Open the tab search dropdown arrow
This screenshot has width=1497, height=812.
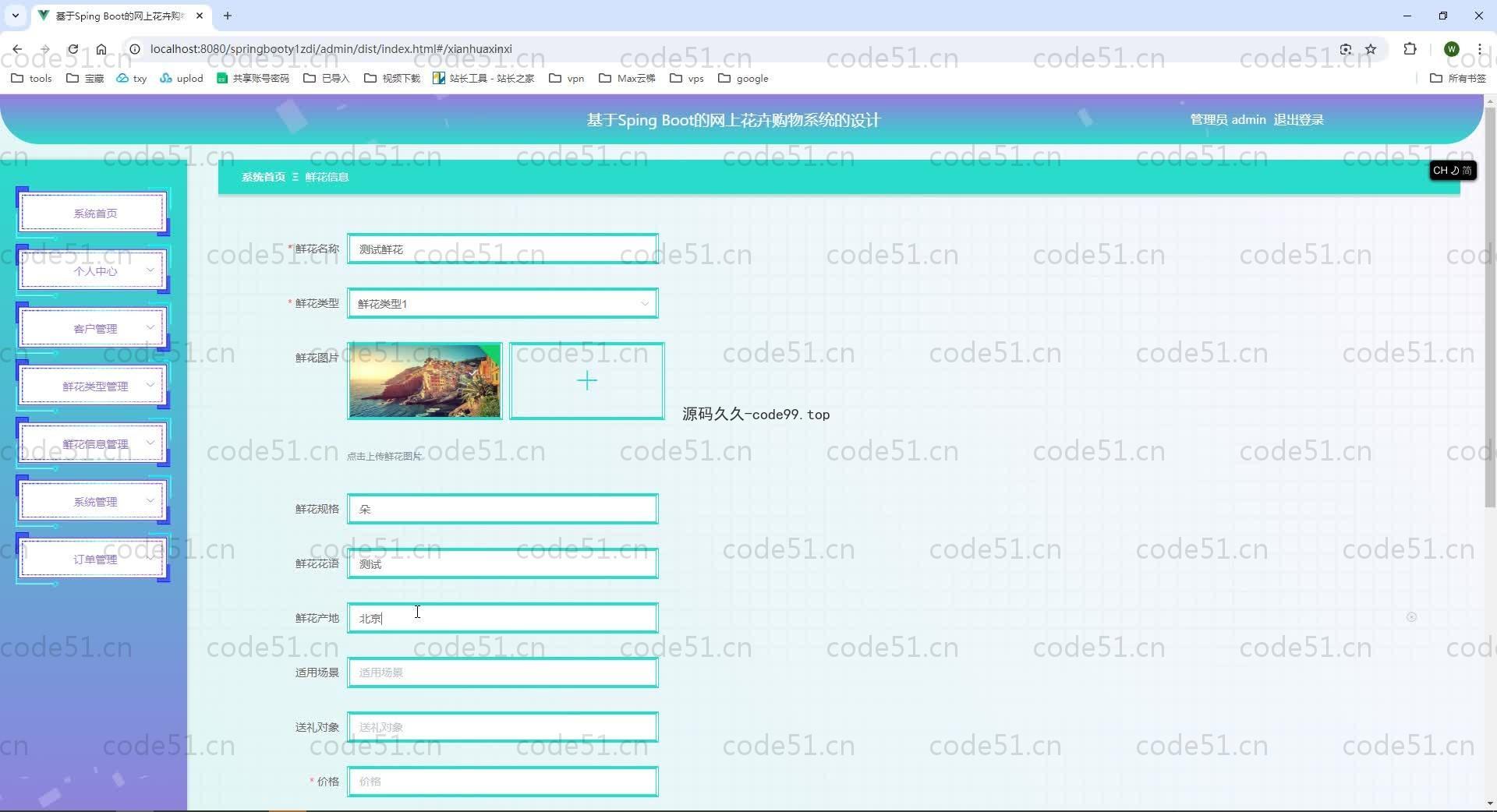[15, 16]
